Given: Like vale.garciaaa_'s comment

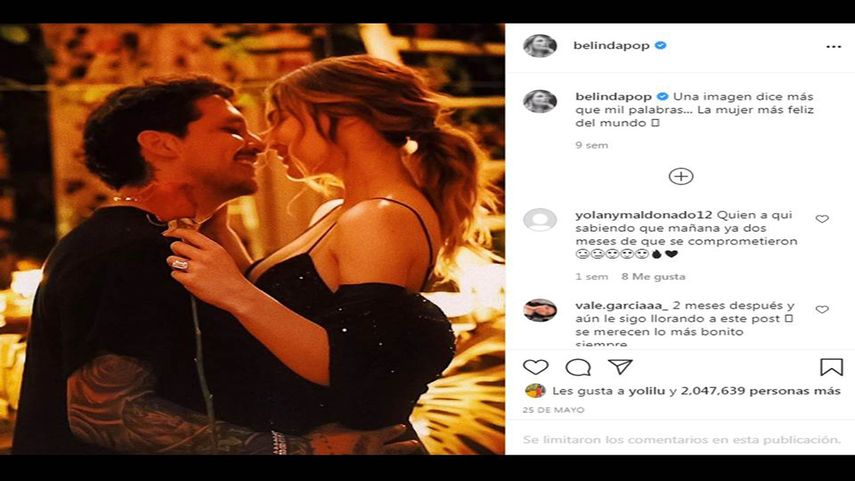Looking at the screenshot, I should pyautogui.click(x=822, y=310).
